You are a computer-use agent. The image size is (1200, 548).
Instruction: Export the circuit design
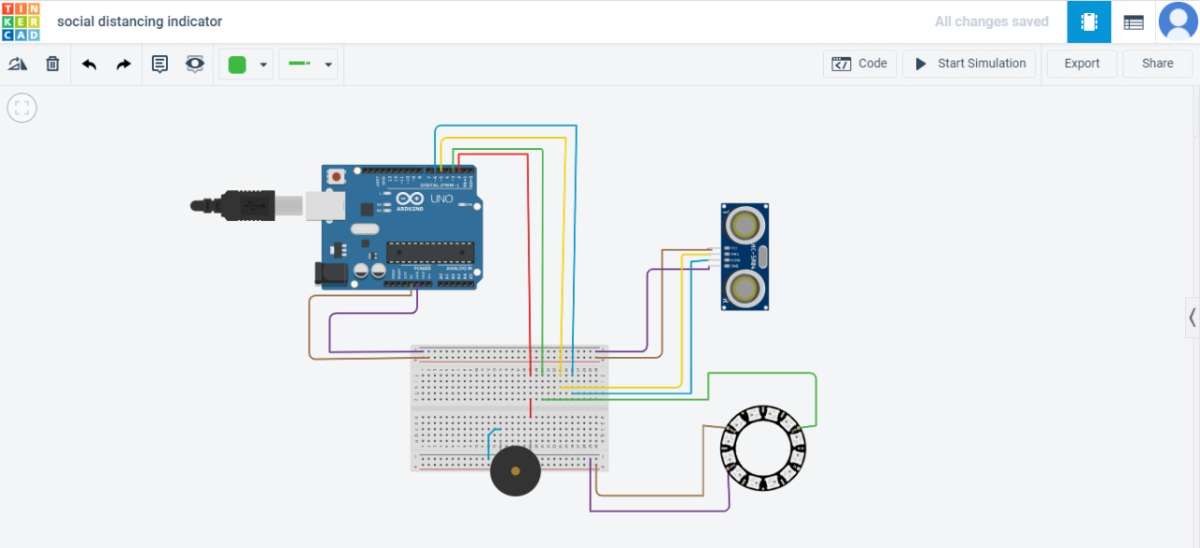pyautogui.click(x=1081, y=64)
